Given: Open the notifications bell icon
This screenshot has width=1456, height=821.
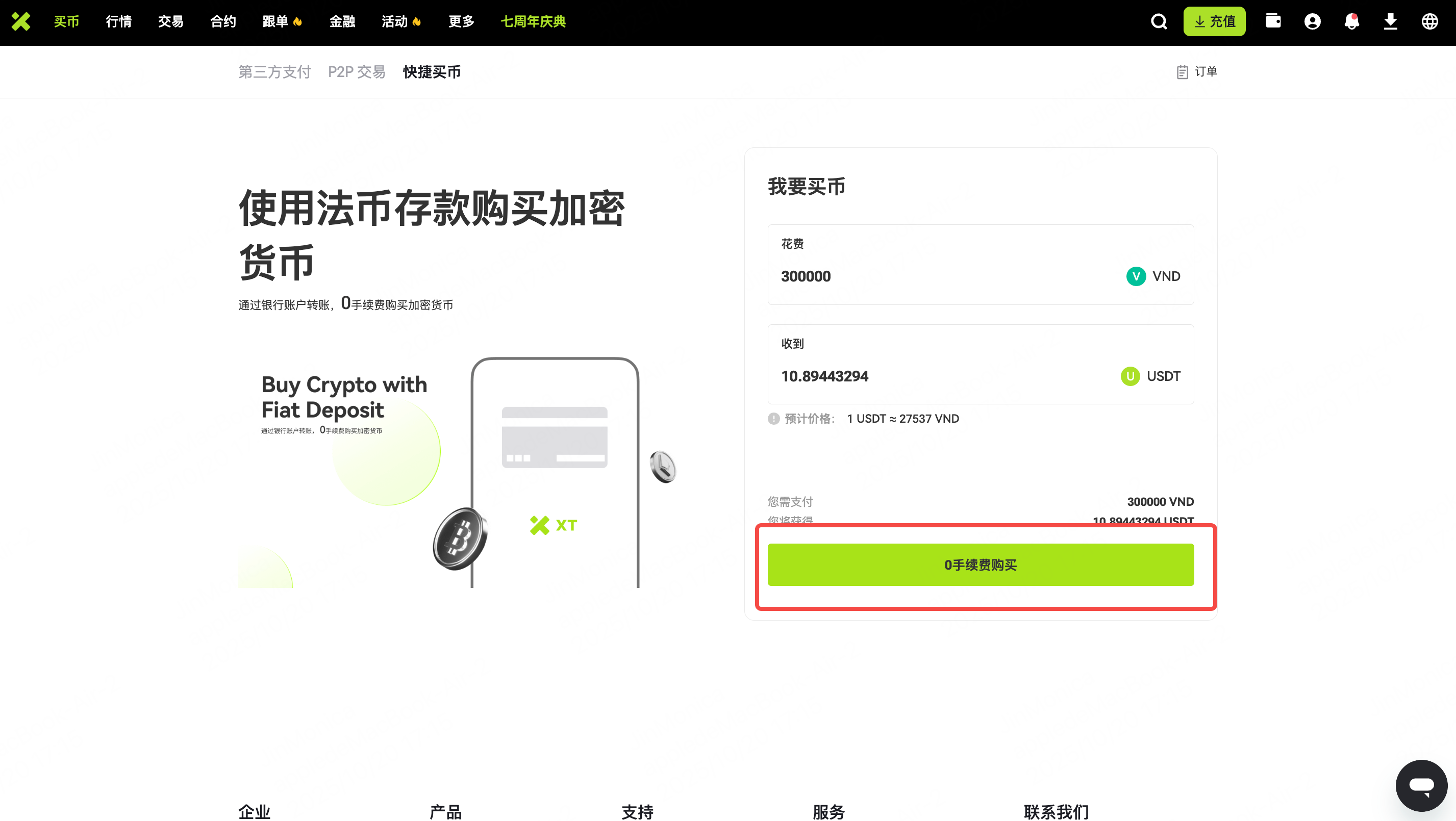Looking at the screenshot, I should [x=1351, y=21].
